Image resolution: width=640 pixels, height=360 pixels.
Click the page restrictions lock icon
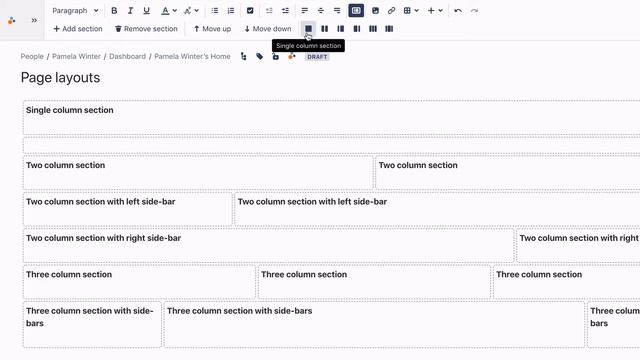pos(276,56)
